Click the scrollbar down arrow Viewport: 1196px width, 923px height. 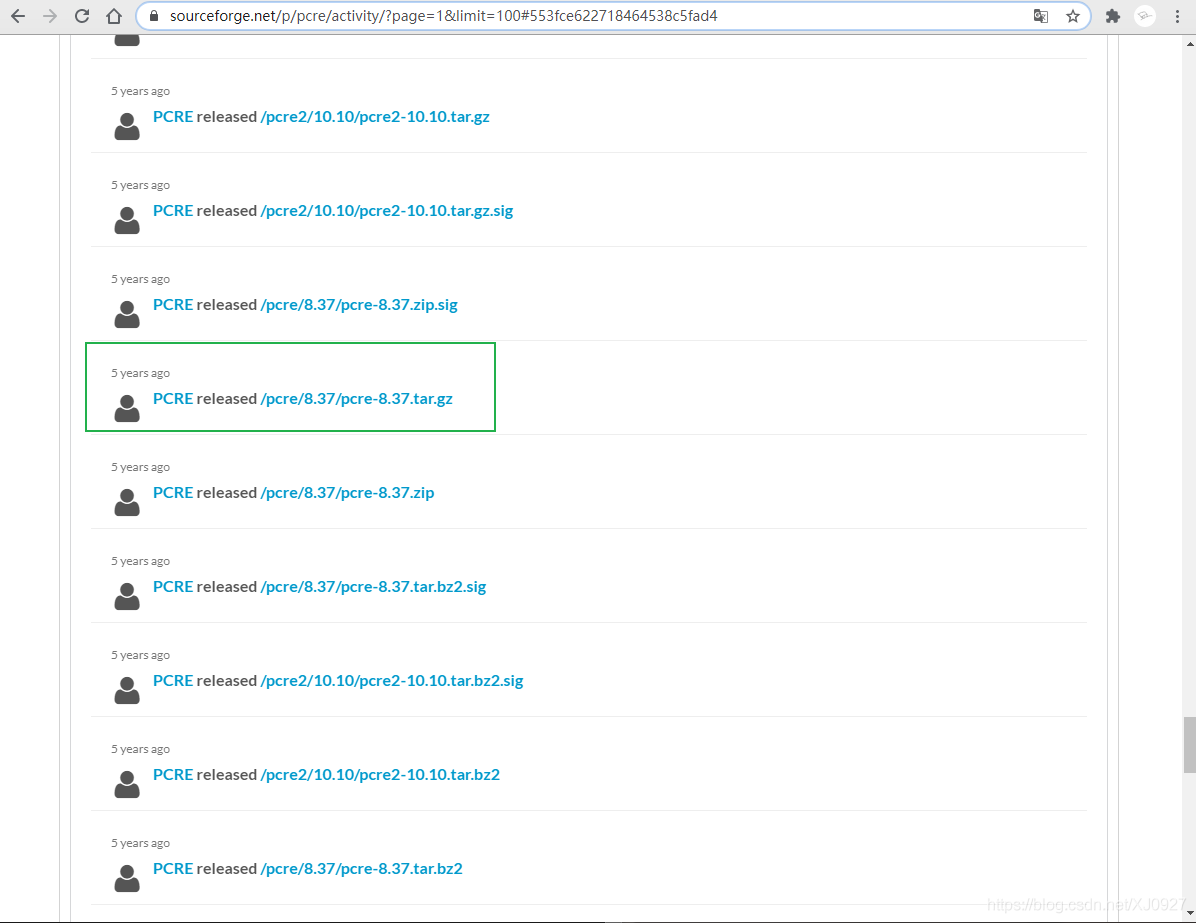[1190, 913]
